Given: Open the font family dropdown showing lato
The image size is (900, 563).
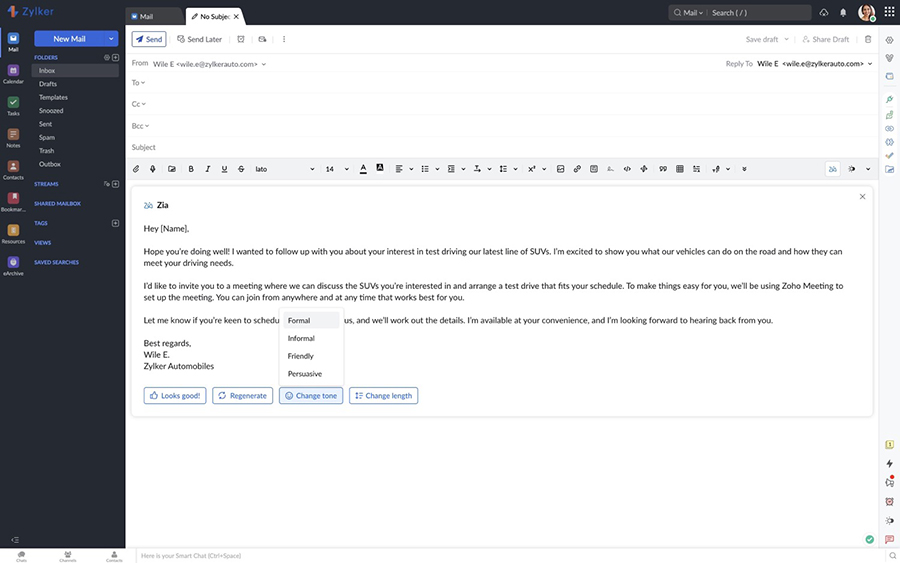Looking at the screenshot, I should point(285,169).
